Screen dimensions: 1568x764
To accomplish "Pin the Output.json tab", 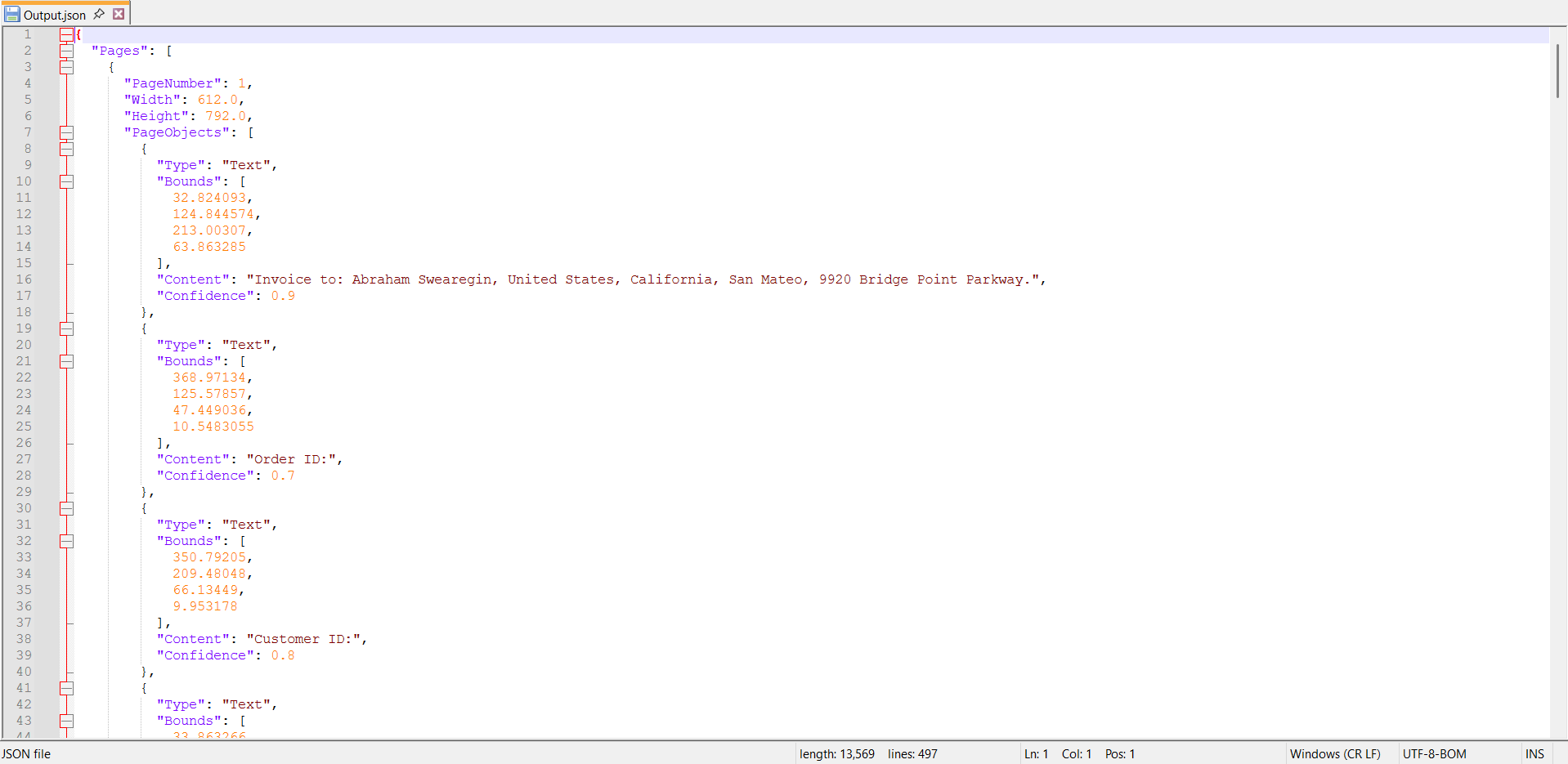I will pos(99,14).
